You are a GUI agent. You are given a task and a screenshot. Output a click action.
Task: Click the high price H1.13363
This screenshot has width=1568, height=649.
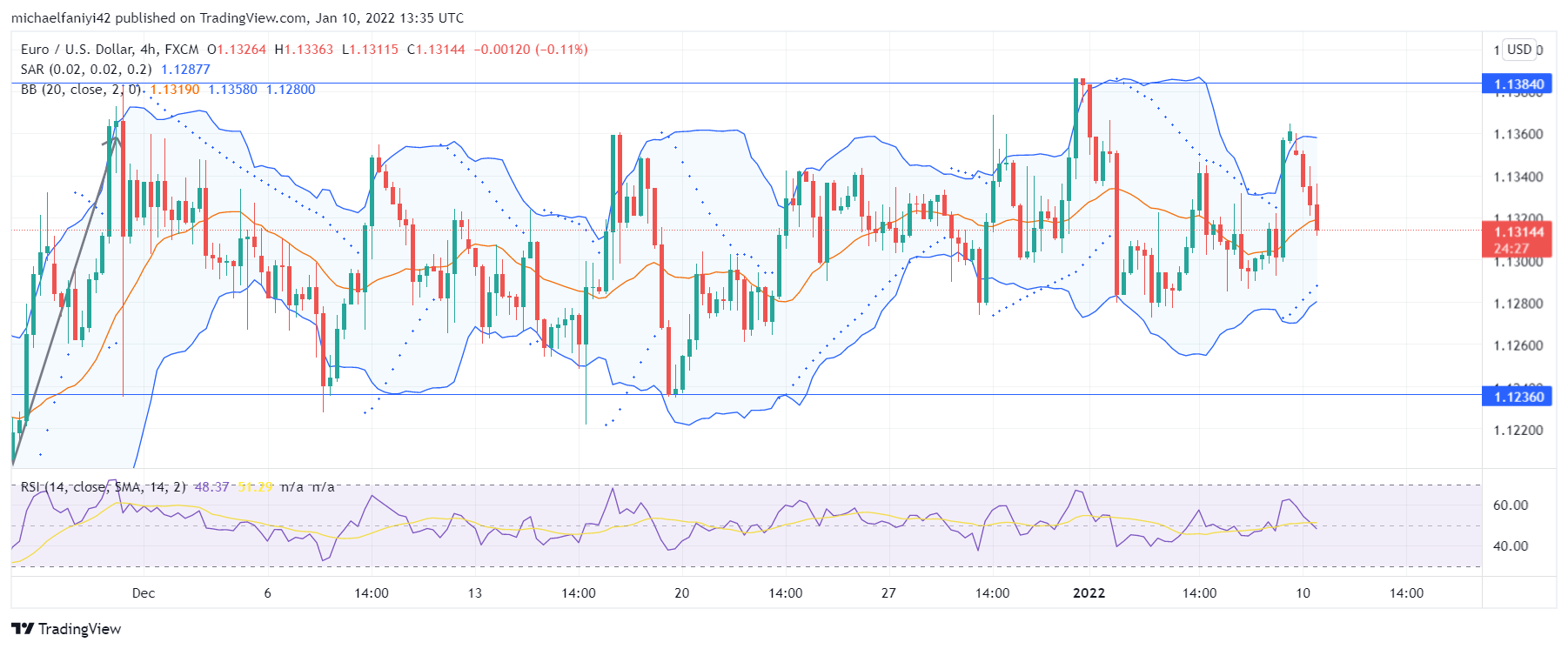(304, 50)
